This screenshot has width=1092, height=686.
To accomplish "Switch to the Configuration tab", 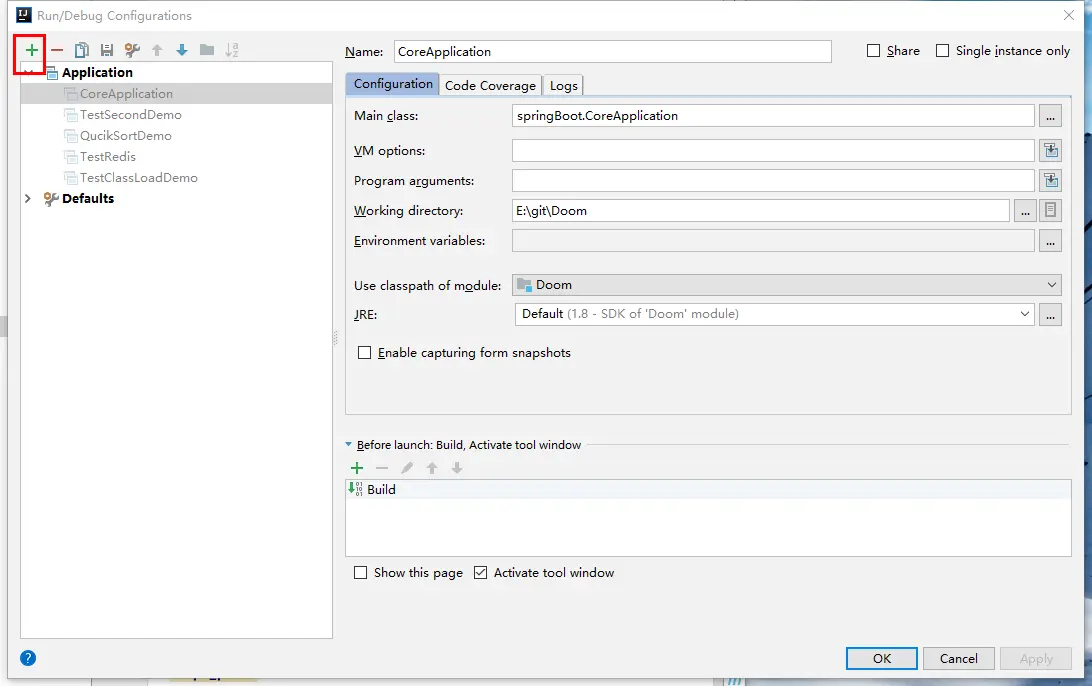I will click(x=393, y=84).
